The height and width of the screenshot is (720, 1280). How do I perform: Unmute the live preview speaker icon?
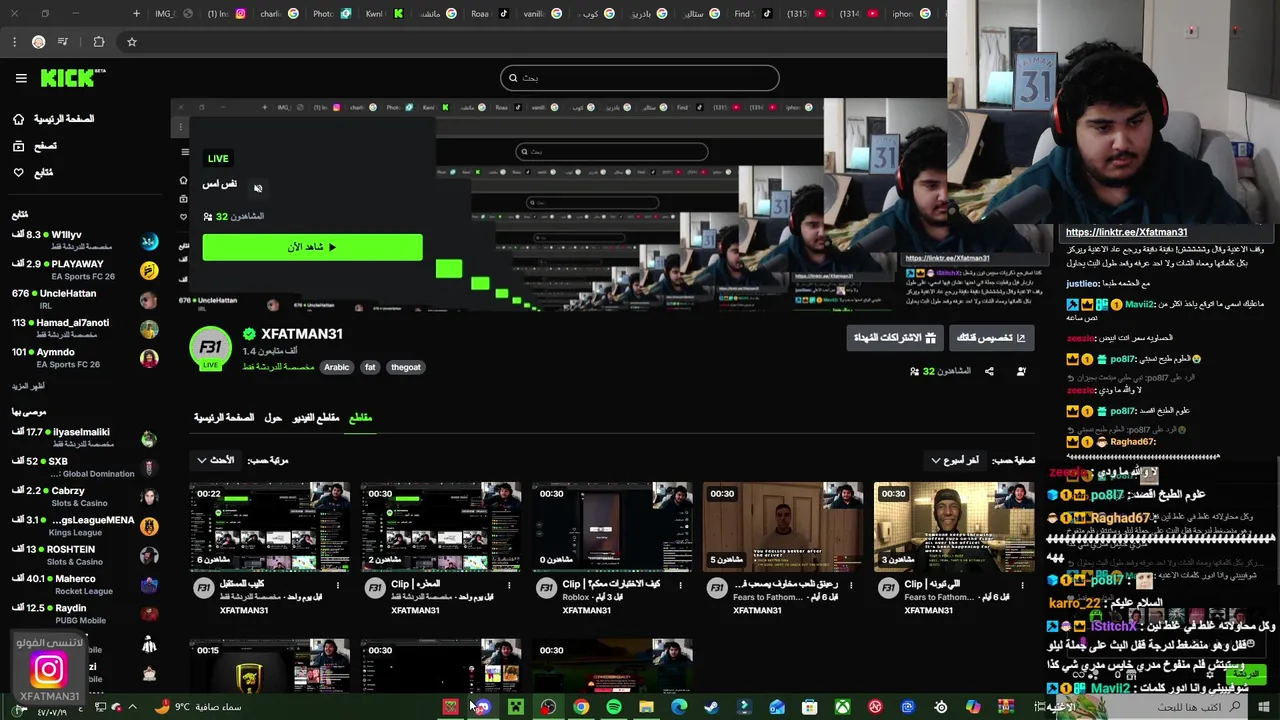[258, 188]
